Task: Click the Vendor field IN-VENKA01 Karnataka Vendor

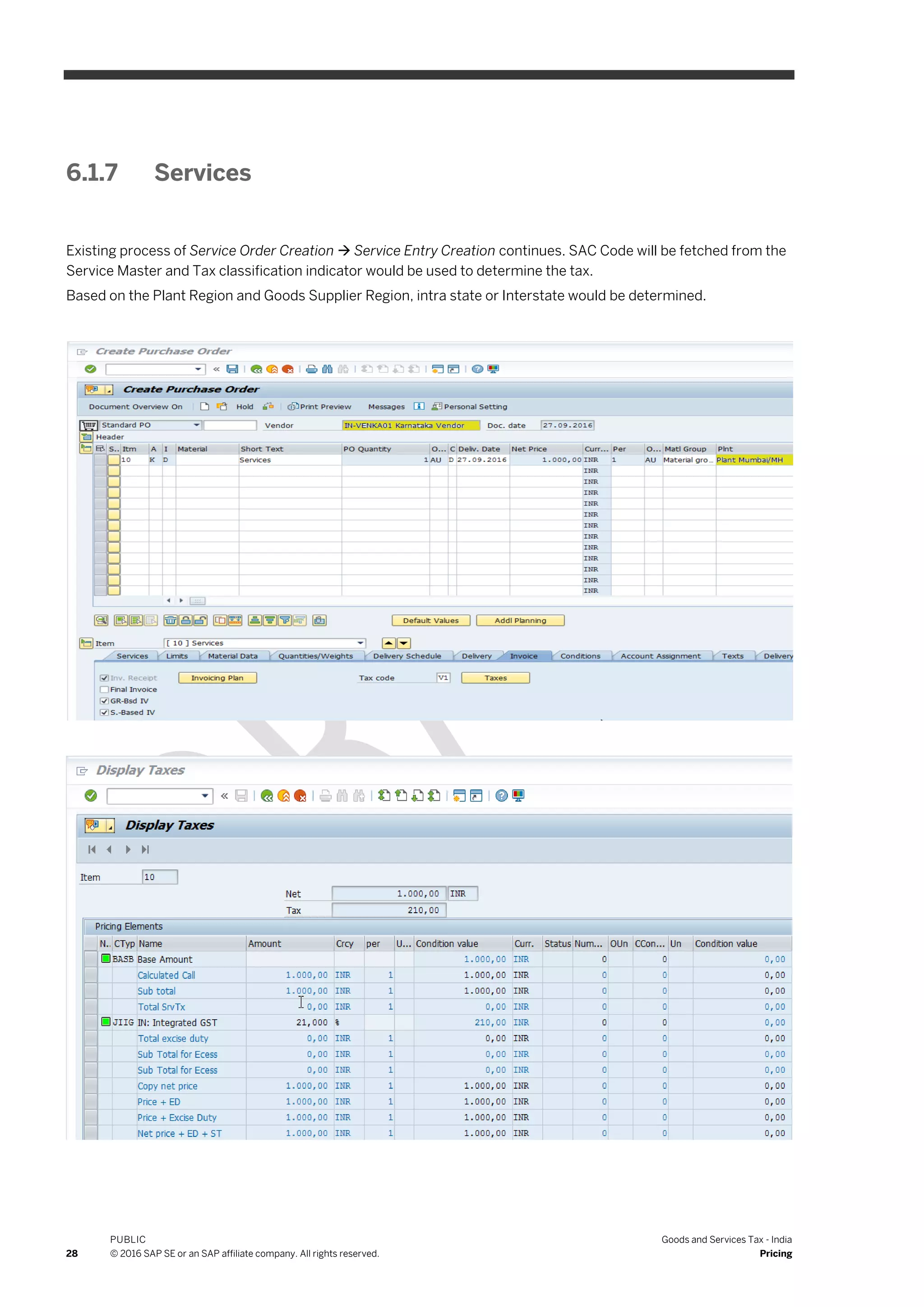Action: [411, 425]
